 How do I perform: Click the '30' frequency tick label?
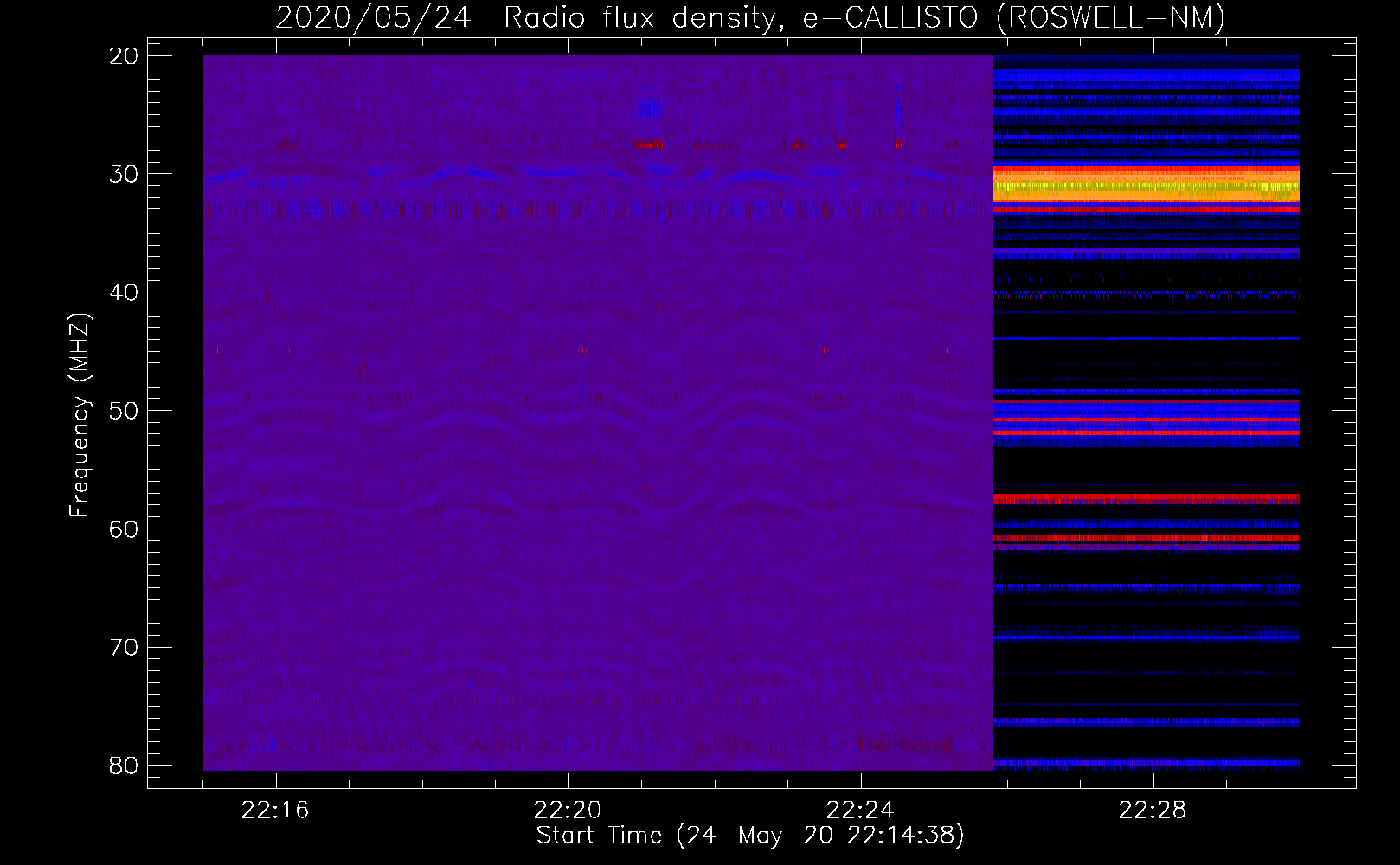[125, 174]
